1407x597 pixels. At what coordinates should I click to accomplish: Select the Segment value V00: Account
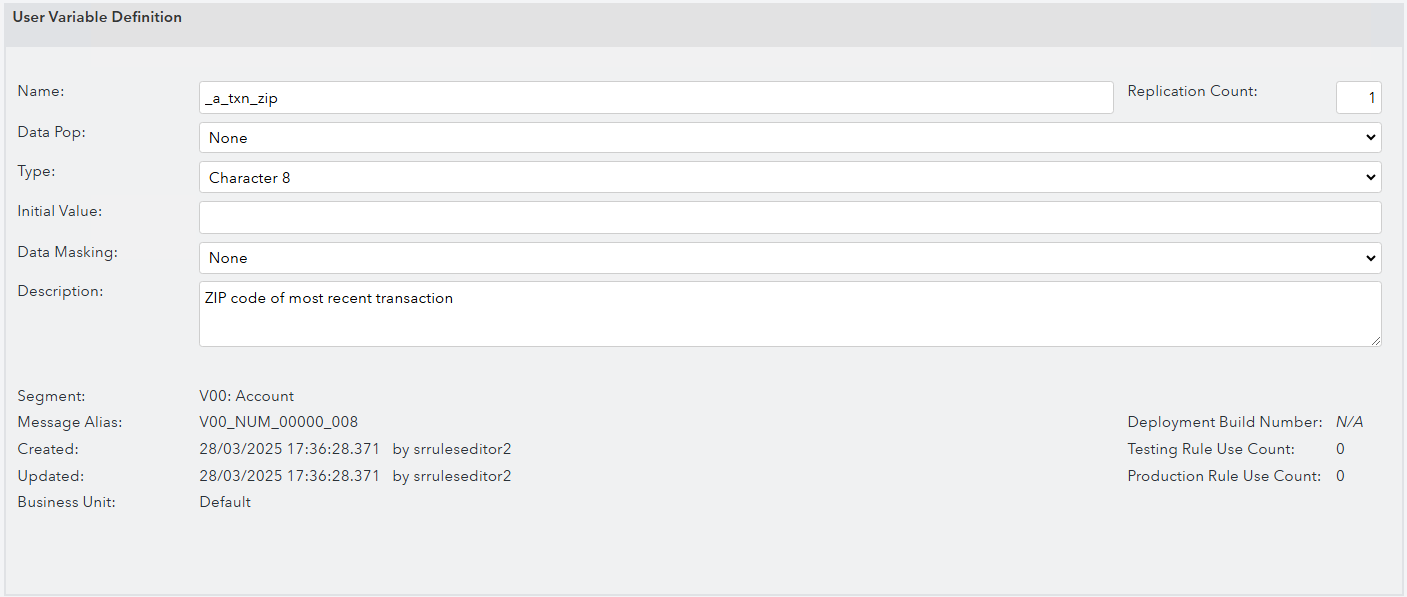[246, 395]
